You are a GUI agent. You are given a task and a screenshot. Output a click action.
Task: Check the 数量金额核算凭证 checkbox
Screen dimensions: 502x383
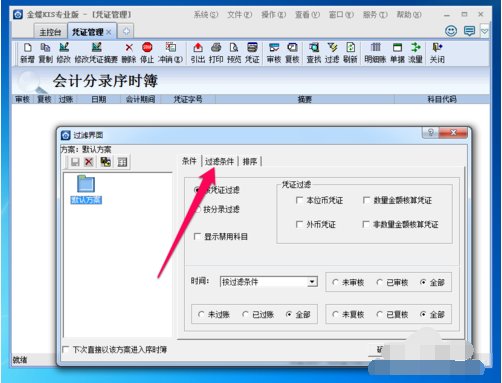[x=366, y=200]
